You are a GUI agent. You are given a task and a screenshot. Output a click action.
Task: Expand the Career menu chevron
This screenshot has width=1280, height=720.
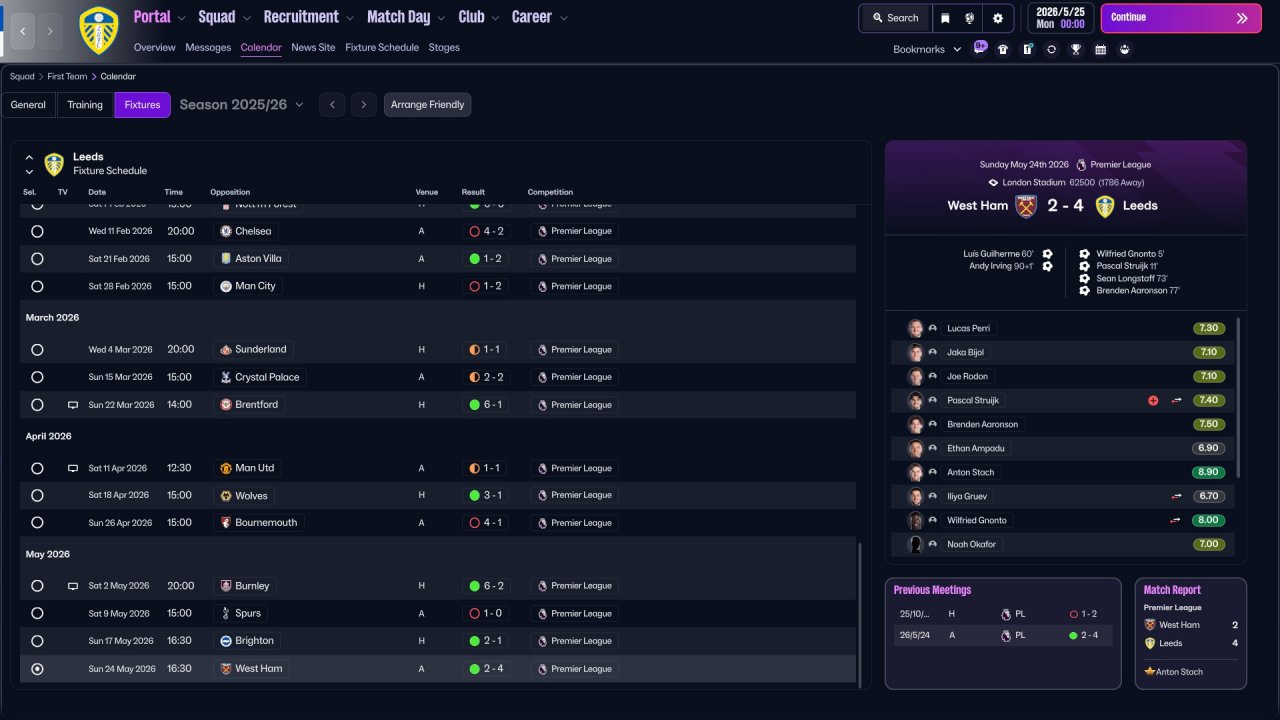[x=564, y=18]
